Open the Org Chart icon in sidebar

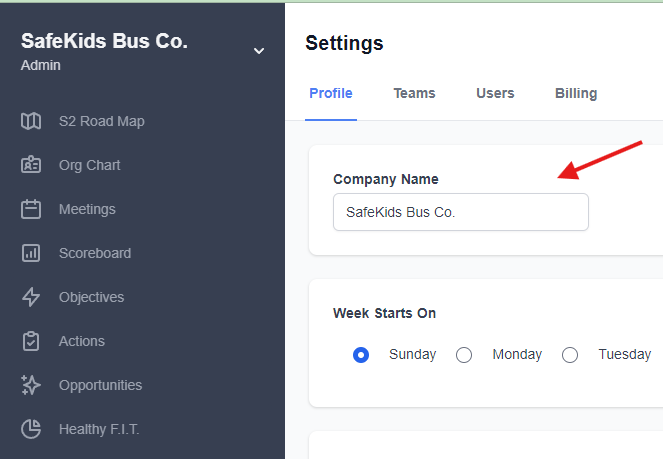[31, 165]
